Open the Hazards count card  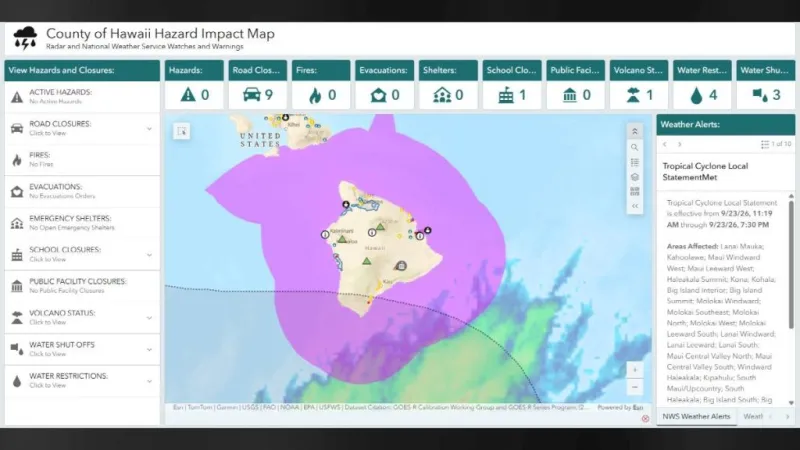coord(194,84)
